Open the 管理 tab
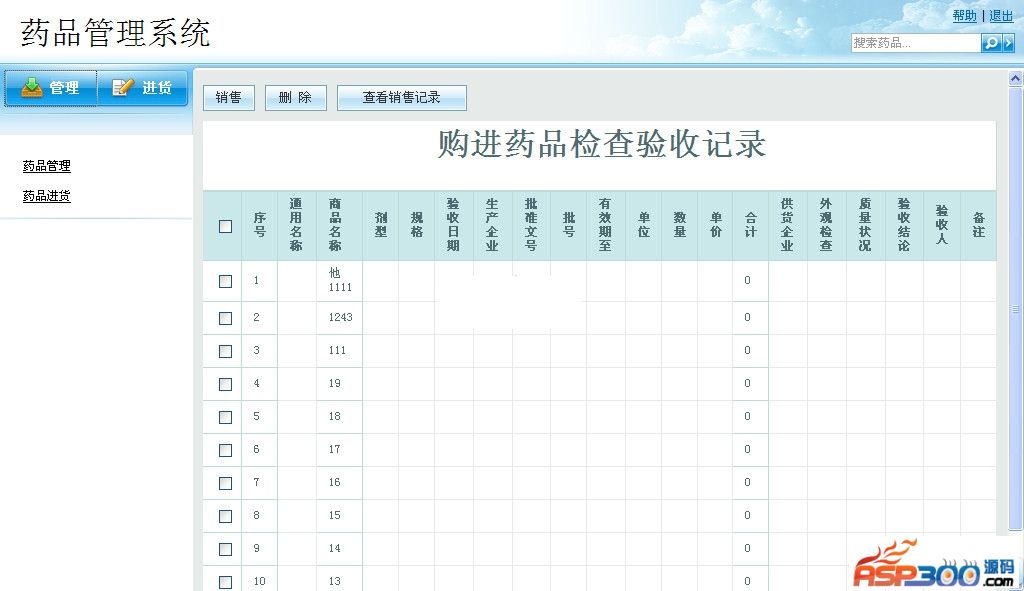The height and width of the screenshot is (591, 1024). pyautogui.click(x=51, y=88)
